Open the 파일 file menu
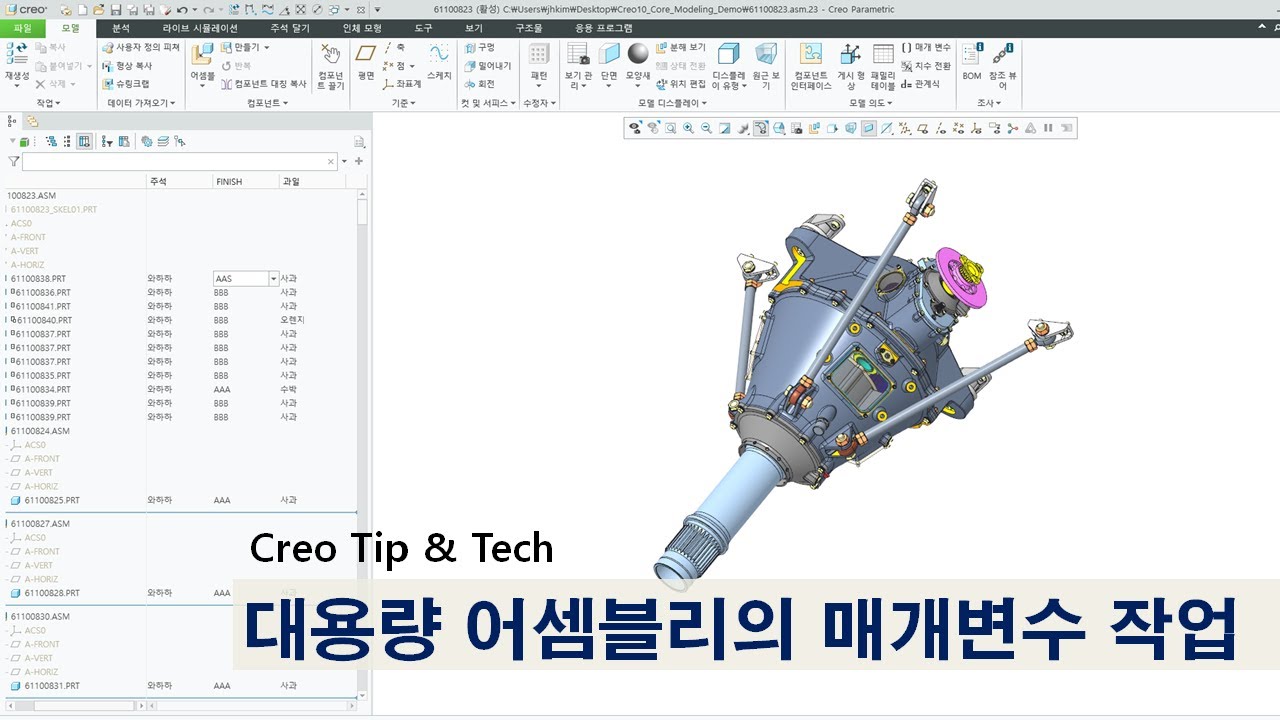 coord(22,28)
